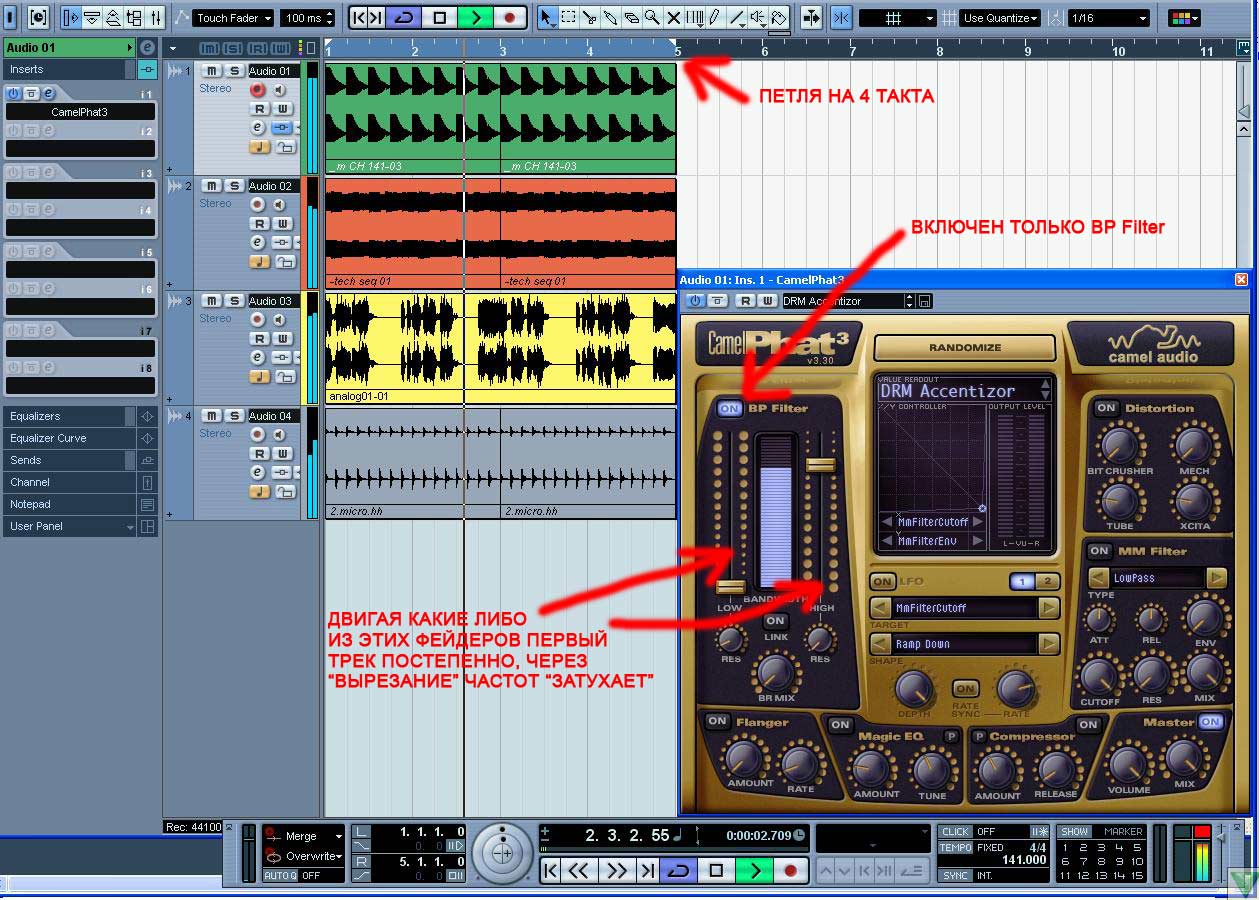Open the Sends inspector tab
This screenshot has width=1259, height=900.
[x=64, y=460]
